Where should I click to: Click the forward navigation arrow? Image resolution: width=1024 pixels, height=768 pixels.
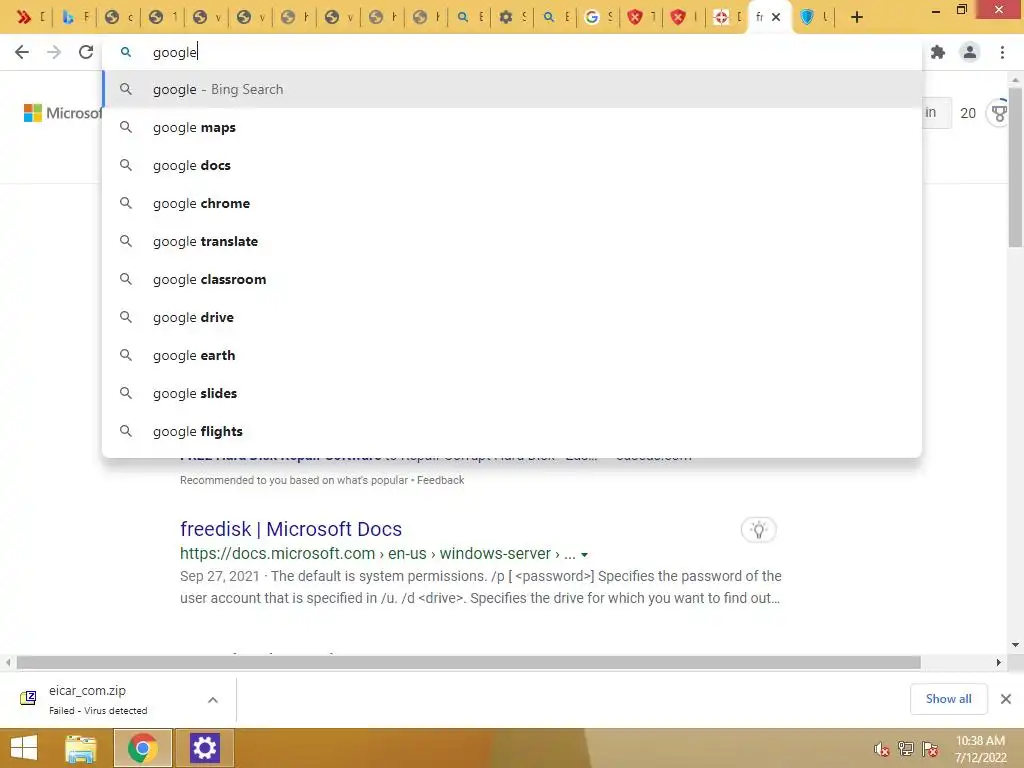click(x=54, y=52)
